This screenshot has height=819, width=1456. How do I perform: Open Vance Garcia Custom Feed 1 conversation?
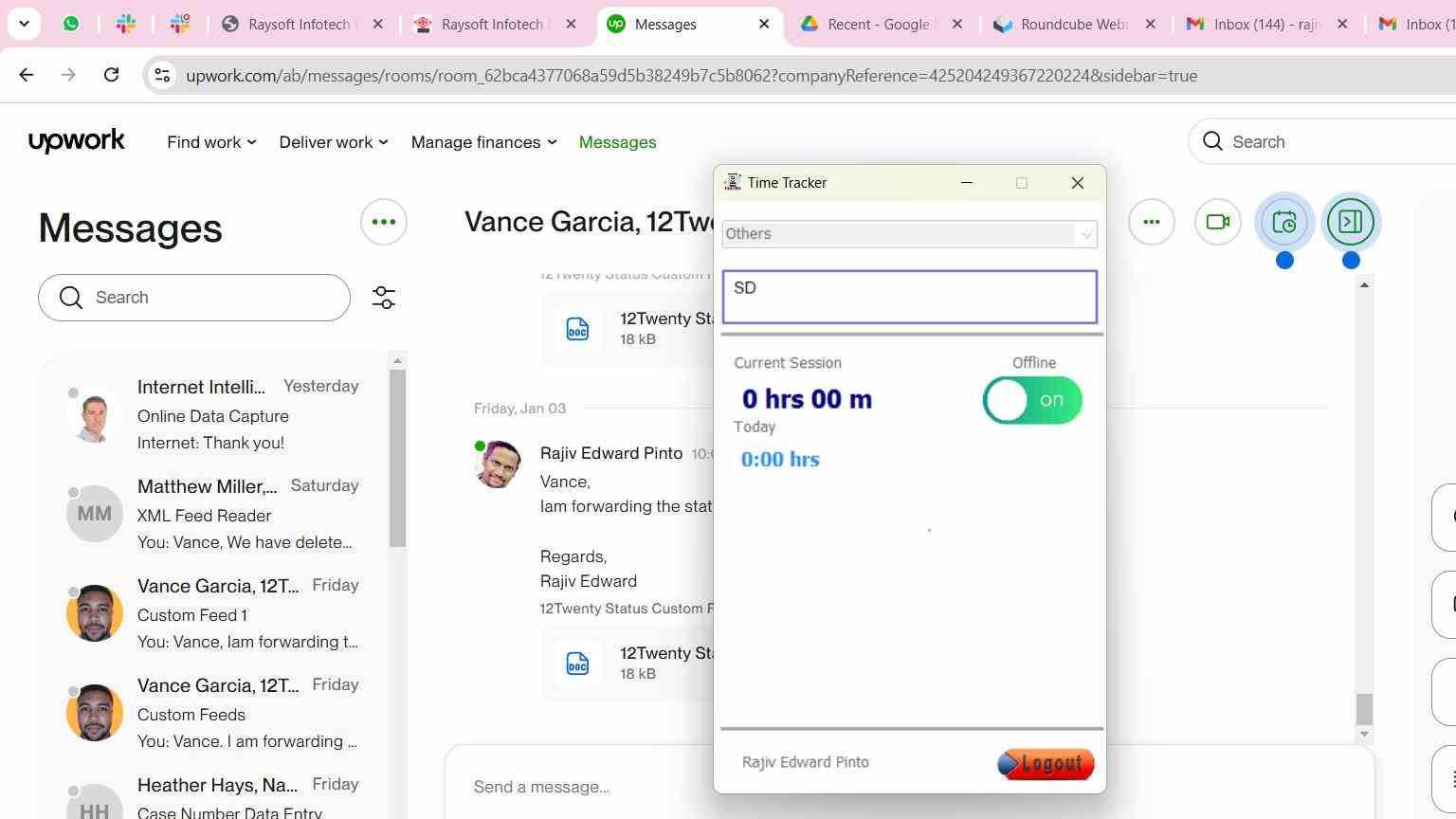pos(214,613)
